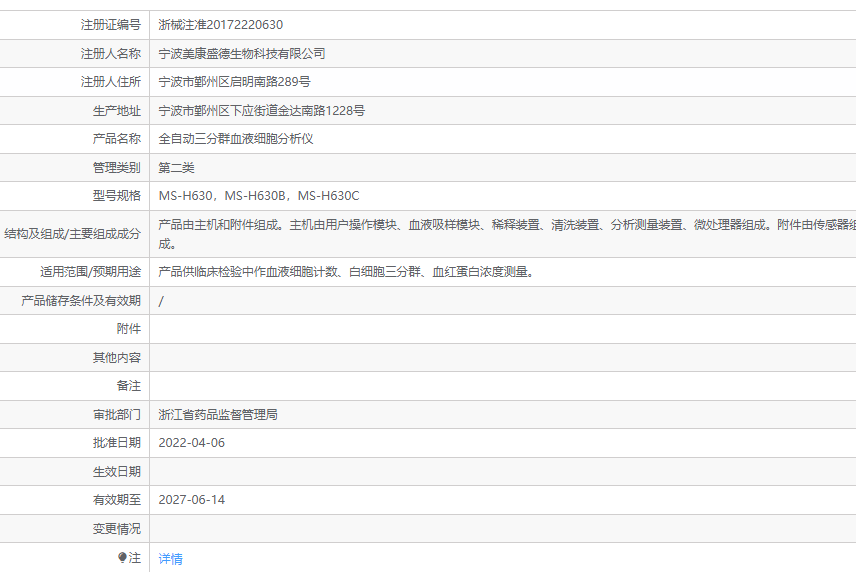856x572 pixels.
Task: Click the 有效期至 label
Action: point(117,500)
